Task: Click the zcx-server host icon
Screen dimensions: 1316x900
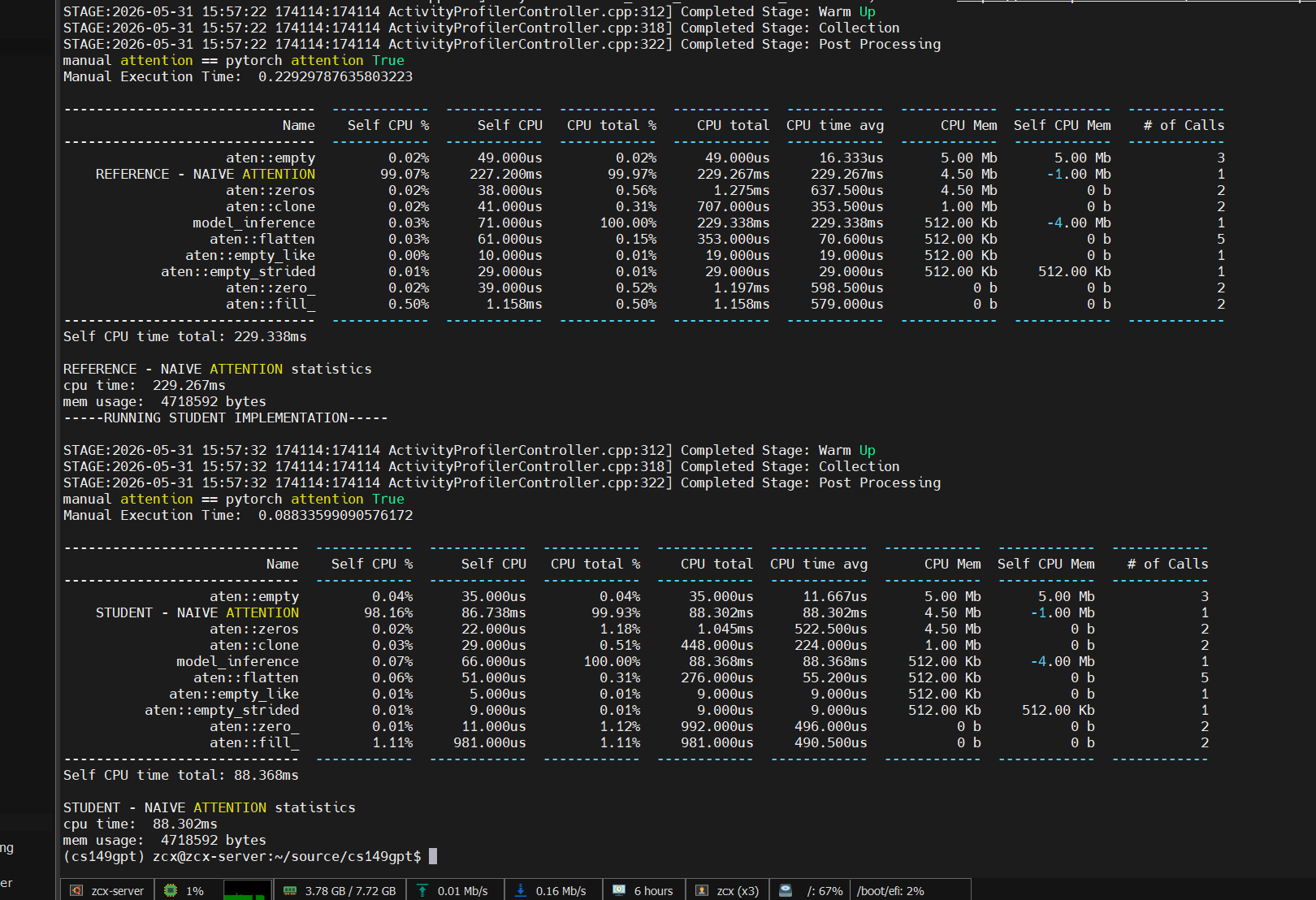Action: coord(76,890)
